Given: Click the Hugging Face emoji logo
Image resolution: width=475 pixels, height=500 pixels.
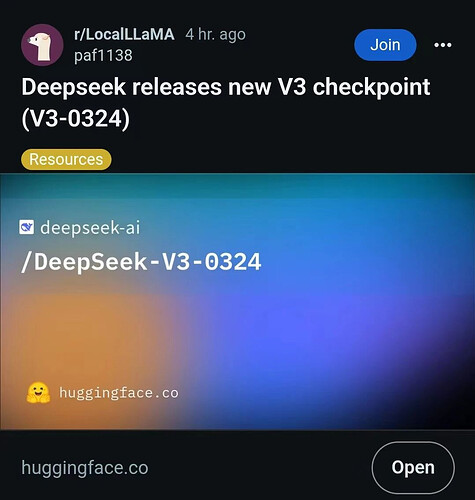Looking at the screenshot, I should click(x=38, y=393).
